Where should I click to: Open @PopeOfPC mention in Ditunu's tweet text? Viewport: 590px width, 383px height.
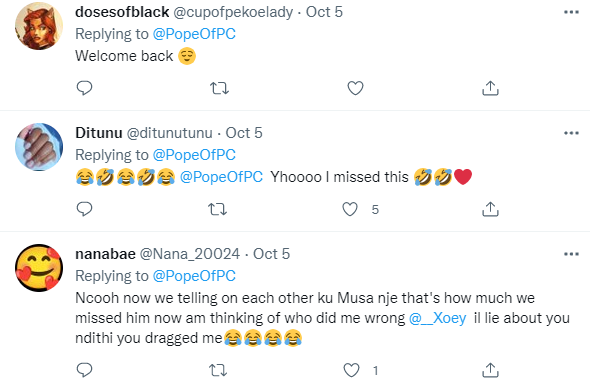(221, 177)
